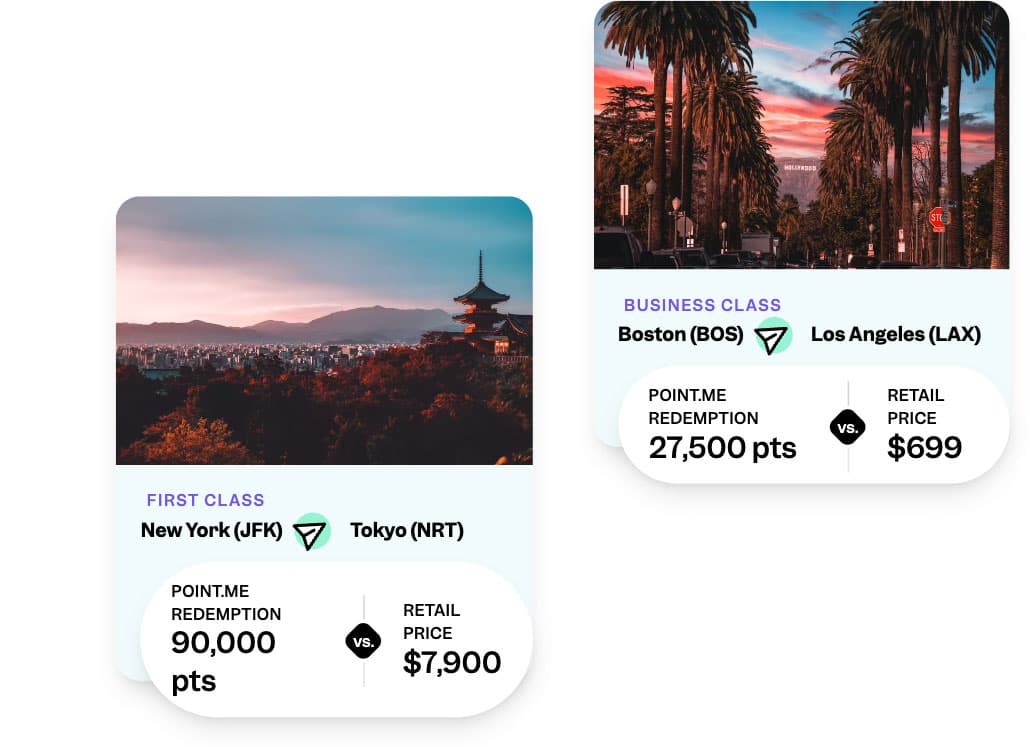Click Tokyo (NRT) destination text
Viewport: 1030px width, 747px height.
[407, 530]
